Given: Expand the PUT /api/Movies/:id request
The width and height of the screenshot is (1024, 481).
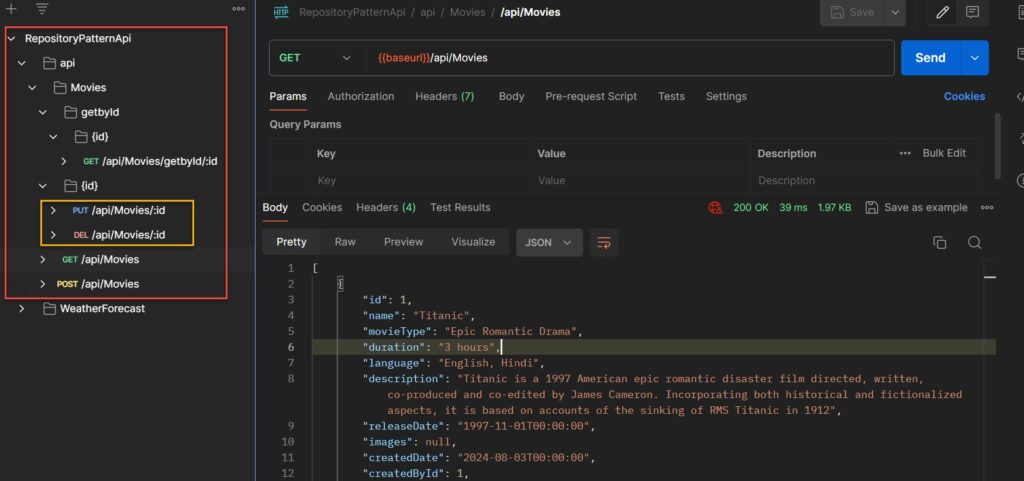Looking at the screenshot, I should [x=54, y=210].
